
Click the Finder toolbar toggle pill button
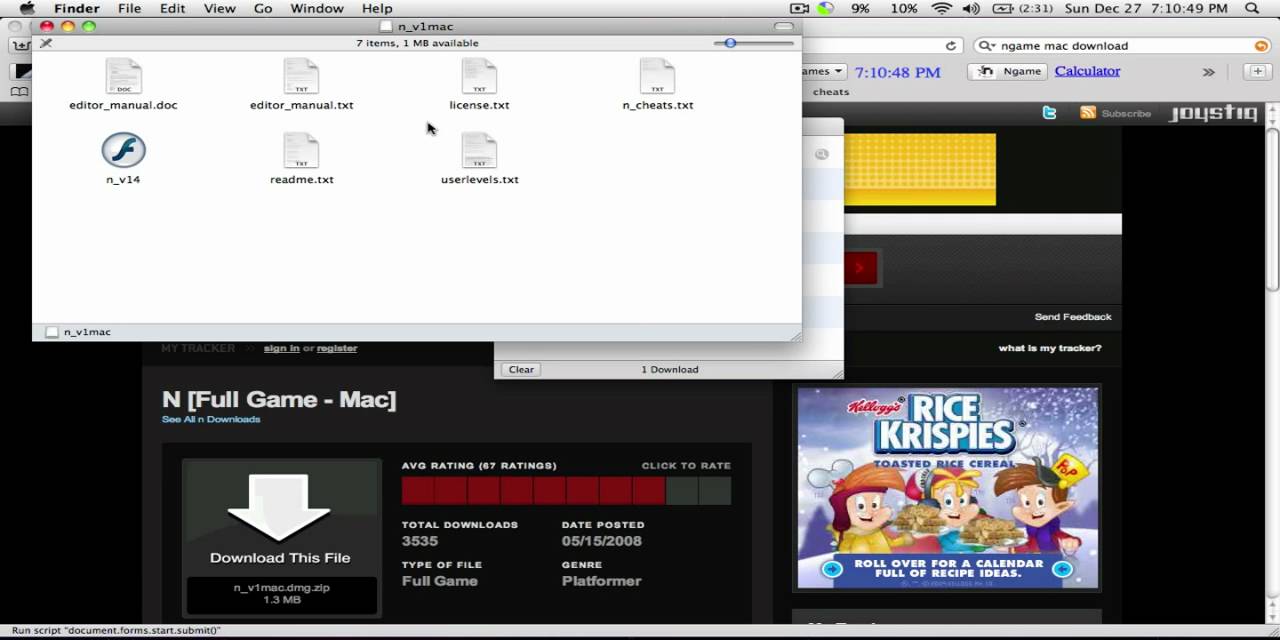[x=784, y=26]
